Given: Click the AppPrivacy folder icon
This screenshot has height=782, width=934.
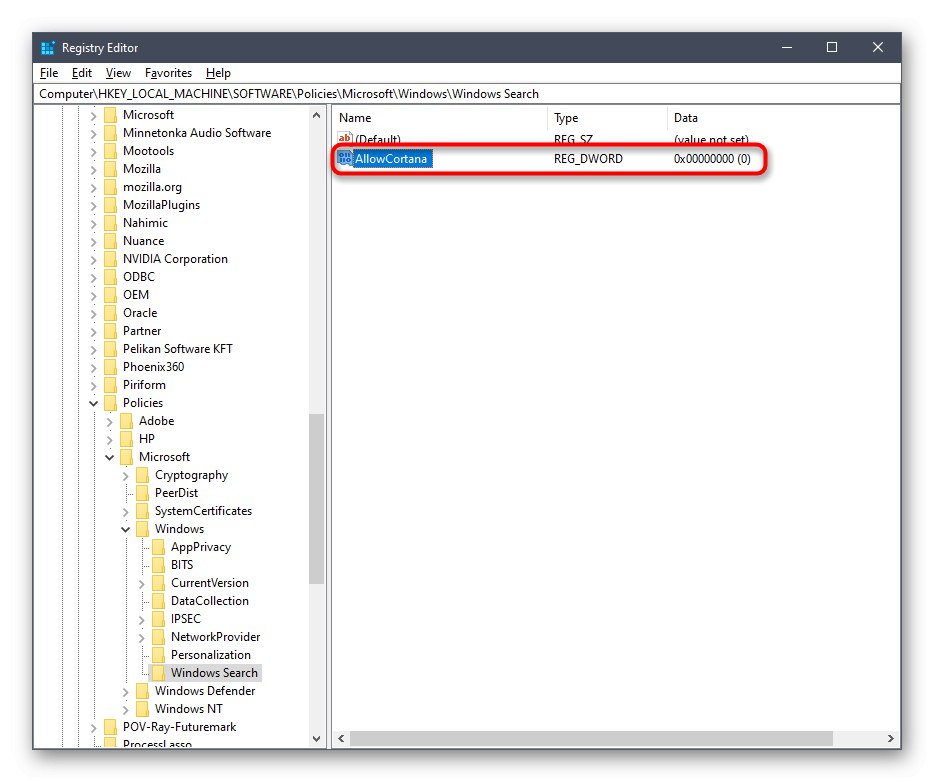Looking at the screenshot, I should tap(158, 547).
